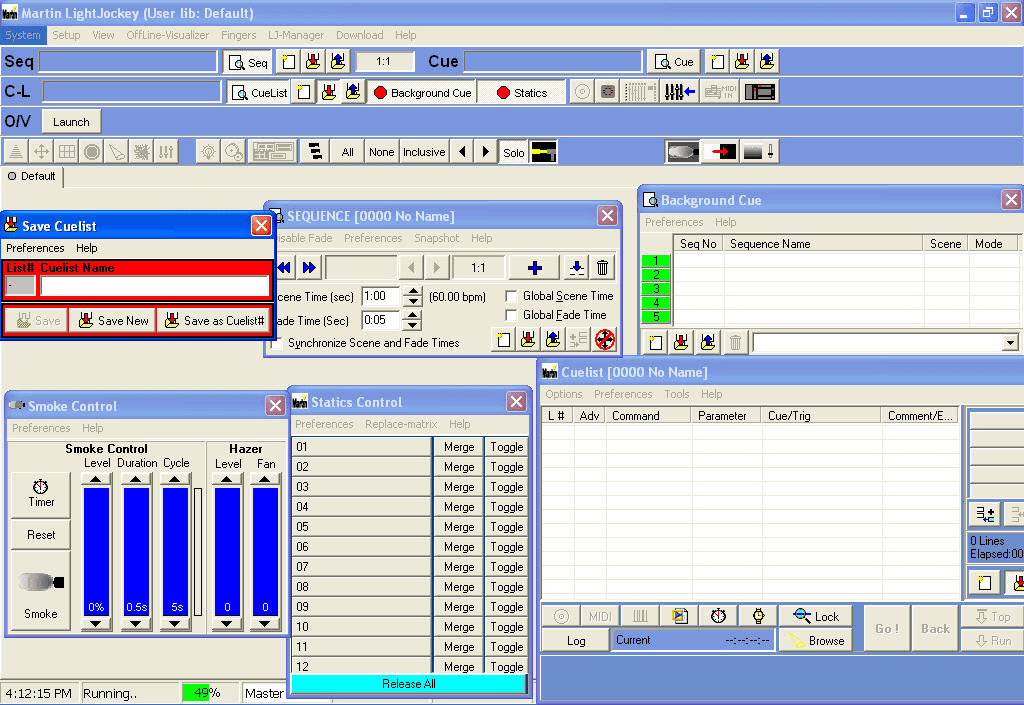Click the smoke Level blue slider
1024x705 pixels.
tap(96, 550)
